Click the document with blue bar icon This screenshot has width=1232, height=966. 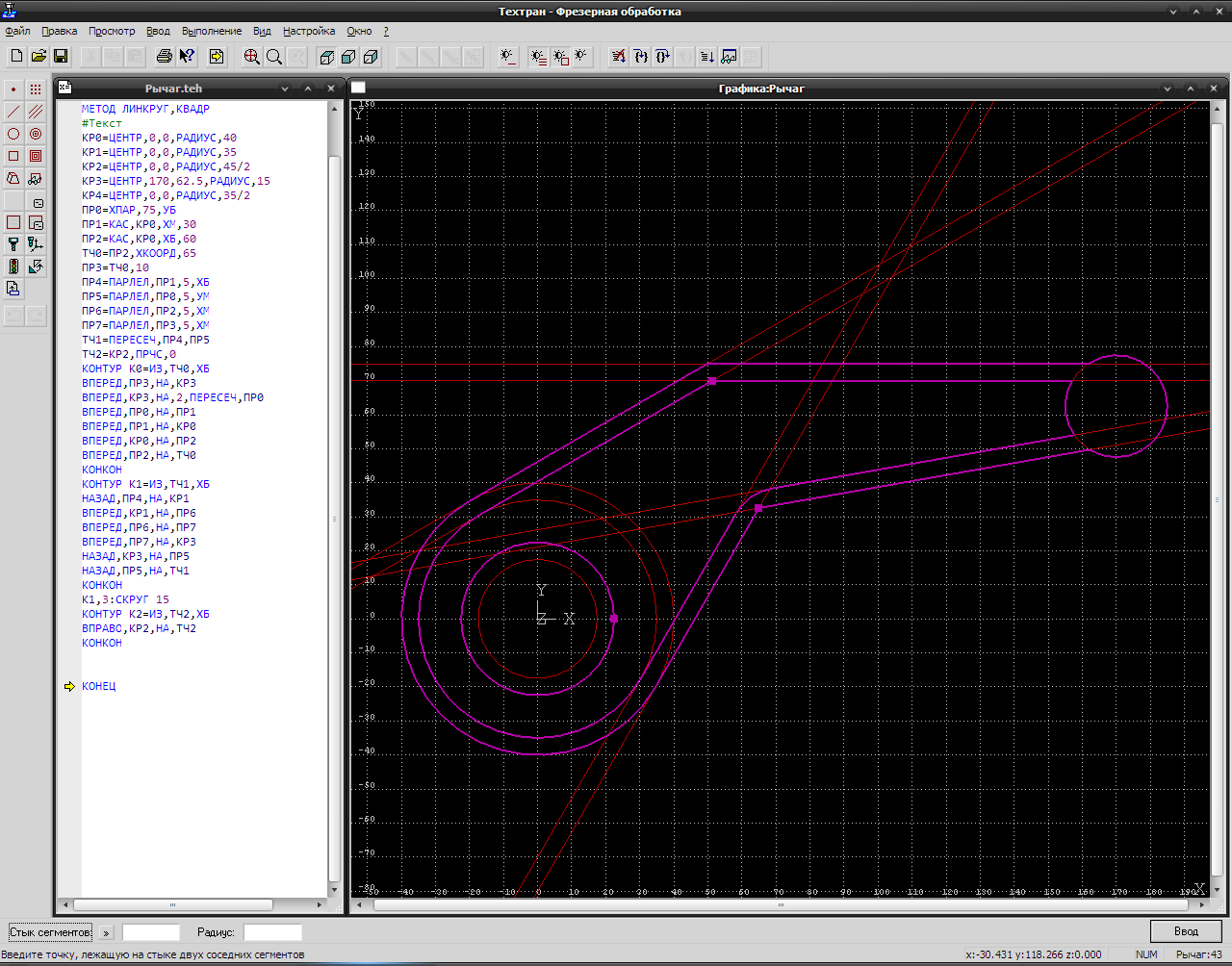(13, 289)
